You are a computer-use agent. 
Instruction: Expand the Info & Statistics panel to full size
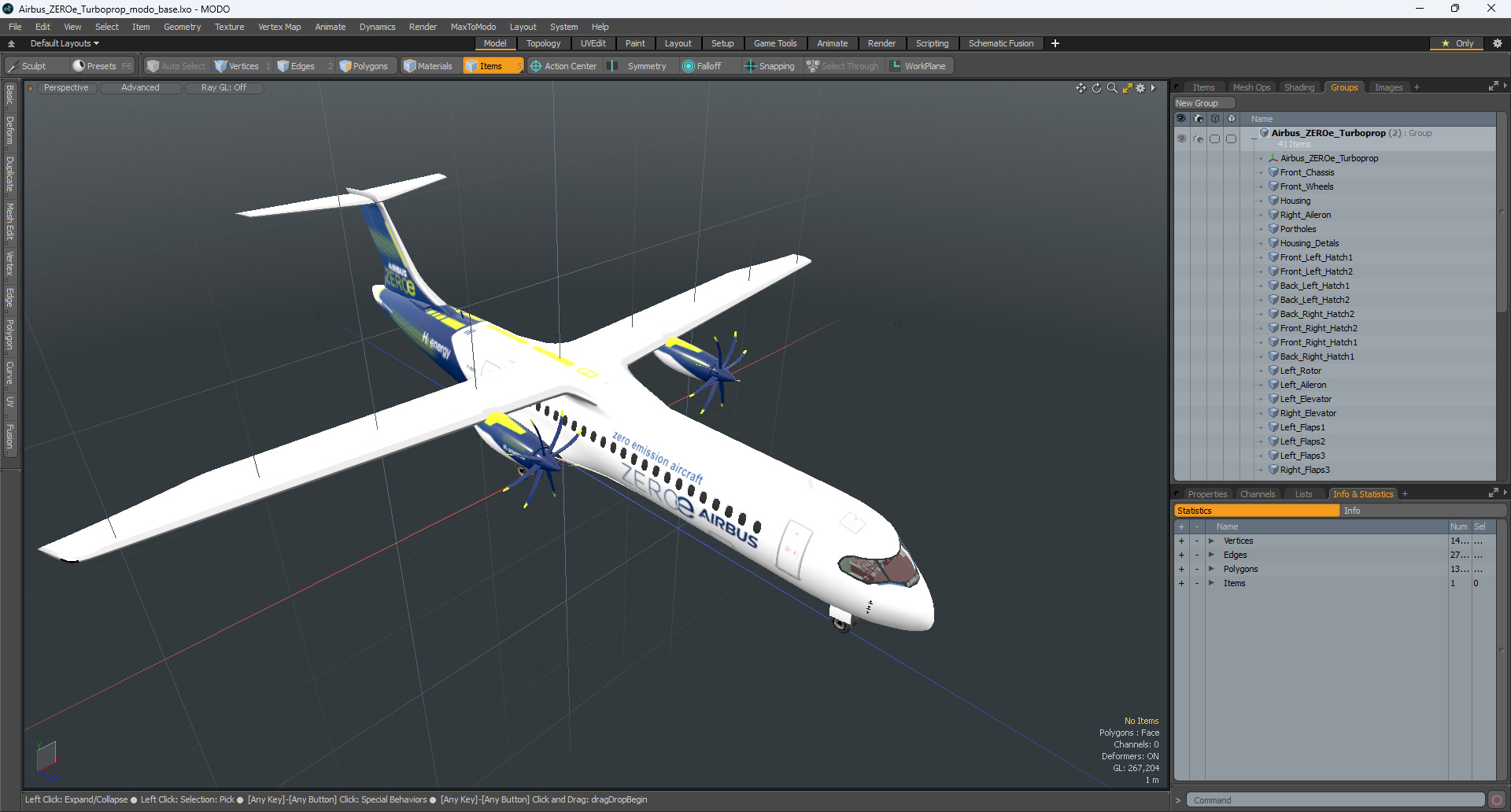1493,493
